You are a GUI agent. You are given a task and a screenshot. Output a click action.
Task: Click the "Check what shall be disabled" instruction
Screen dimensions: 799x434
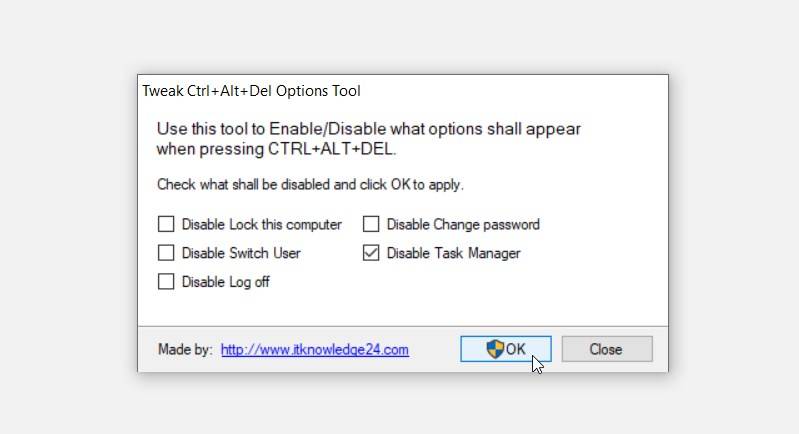(x=310, y=185)
